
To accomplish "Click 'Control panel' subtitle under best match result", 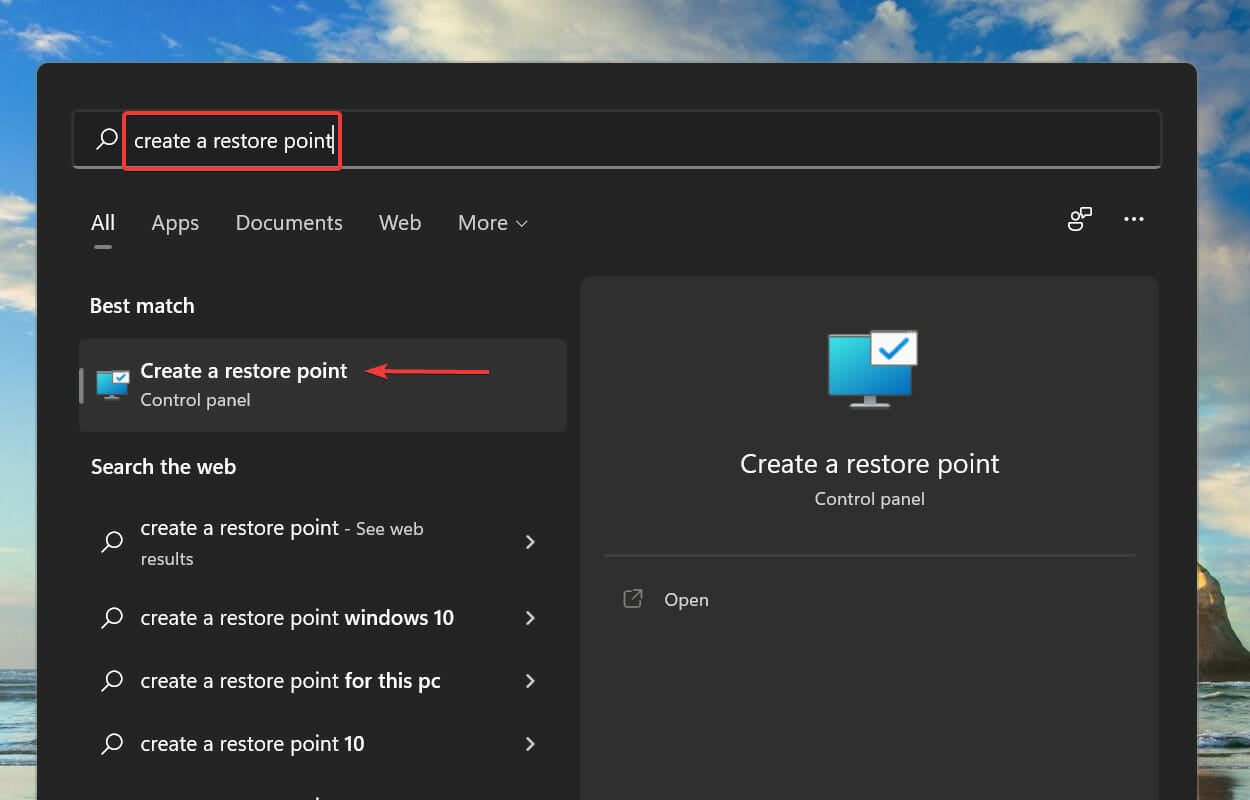I will click(195, 400).
